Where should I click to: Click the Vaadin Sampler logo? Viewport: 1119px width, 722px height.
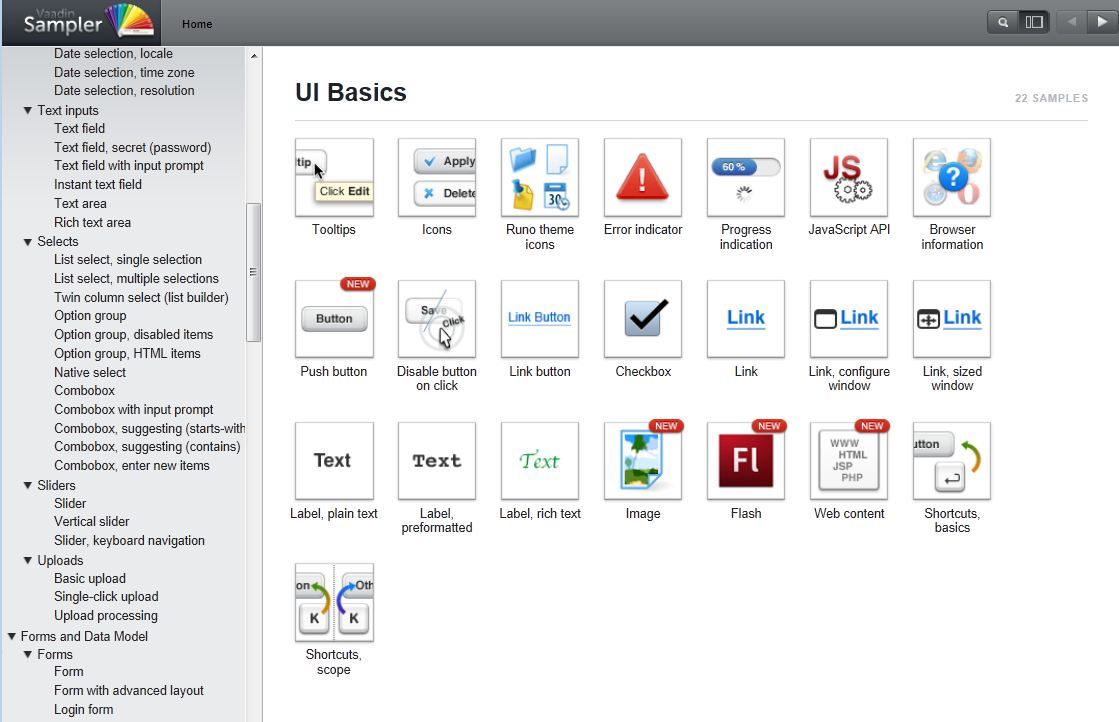click(x=81, y=23)
